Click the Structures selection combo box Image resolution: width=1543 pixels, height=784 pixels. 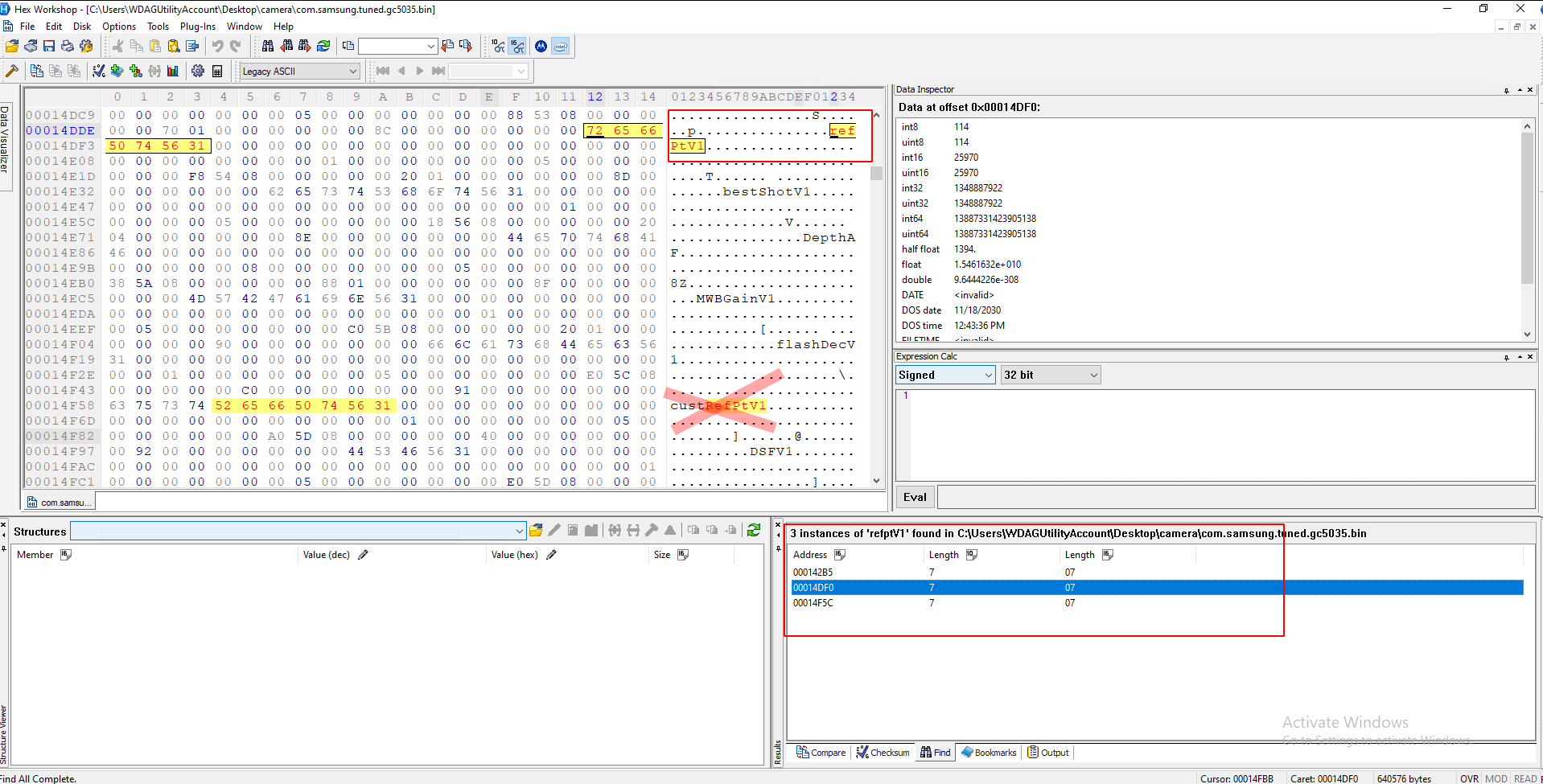(298, 531)
